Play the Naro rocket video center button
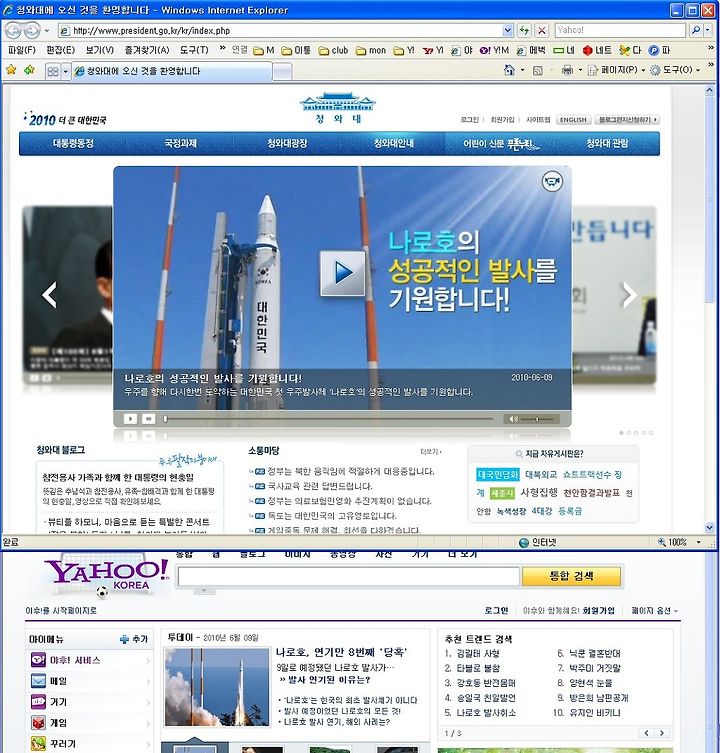The image size is (720, 753). coord(342,273)
